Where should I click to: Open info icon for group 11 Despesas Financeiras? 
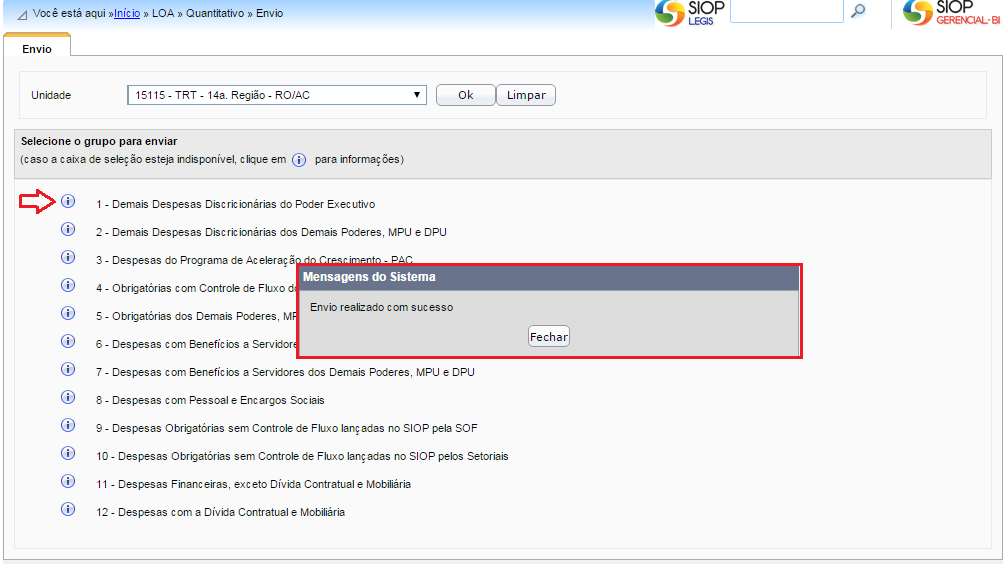68,481
